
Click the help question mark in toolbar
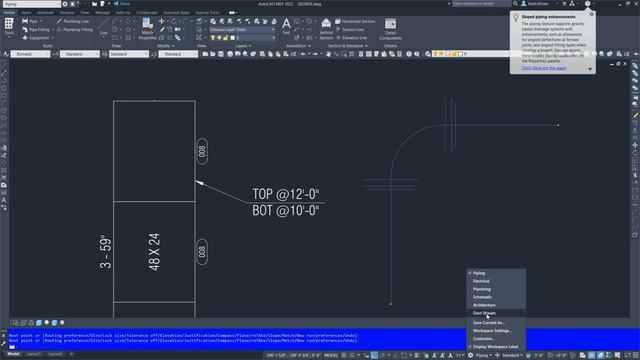click(x=409, y=54)
